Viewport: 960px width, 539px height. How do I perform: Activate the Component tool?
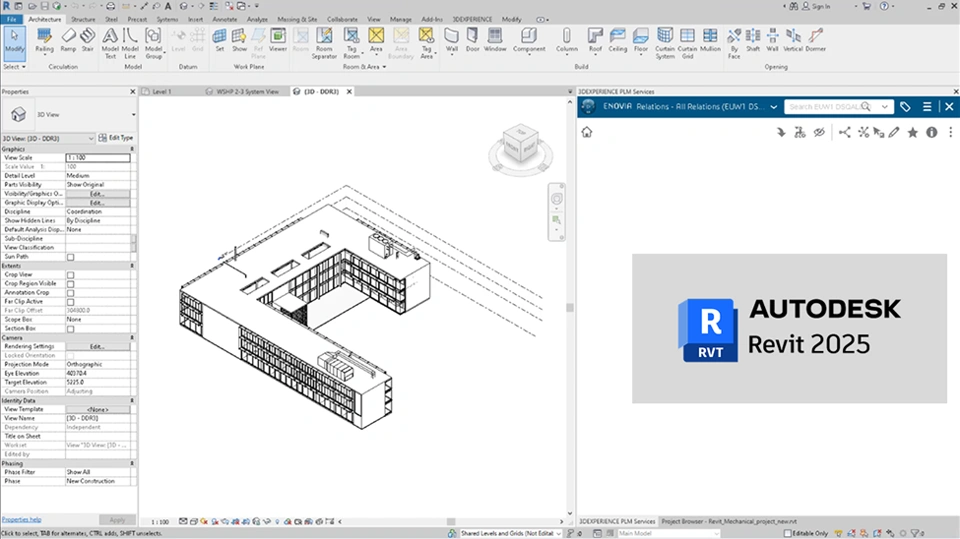pos(529,40)
